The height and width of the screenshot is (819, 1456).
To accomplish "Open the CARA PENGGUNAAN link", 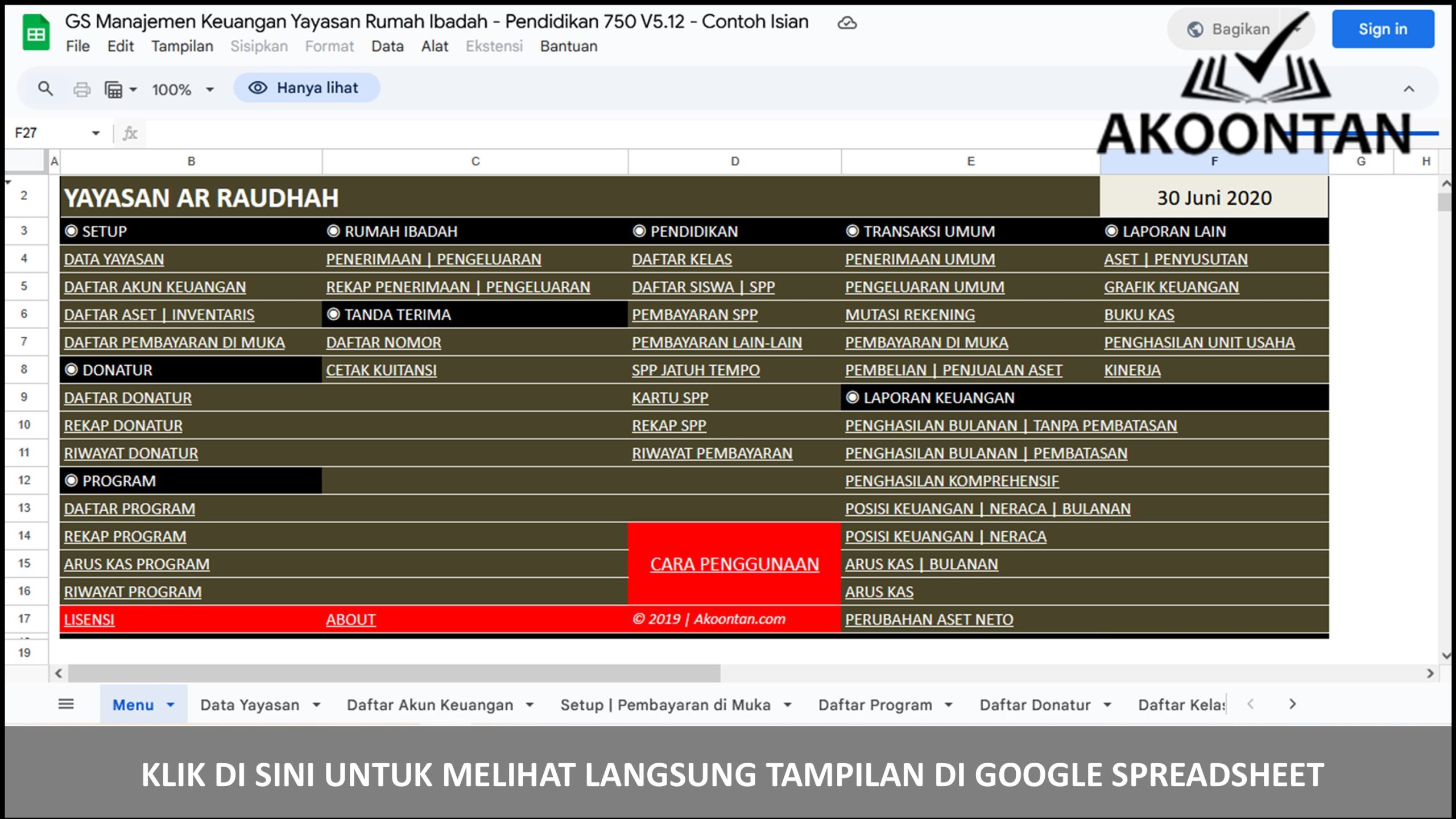I will pos(734,564).
